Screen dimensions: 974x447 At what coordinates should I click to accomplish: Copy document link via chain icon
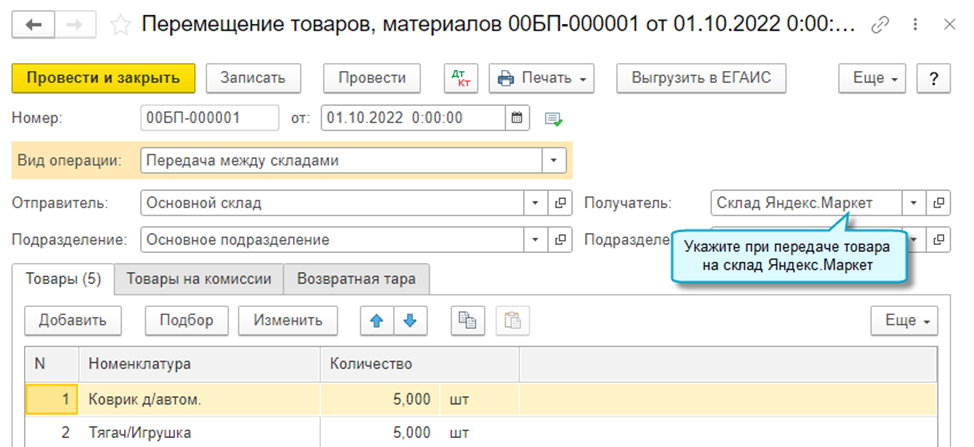[880, 24]
